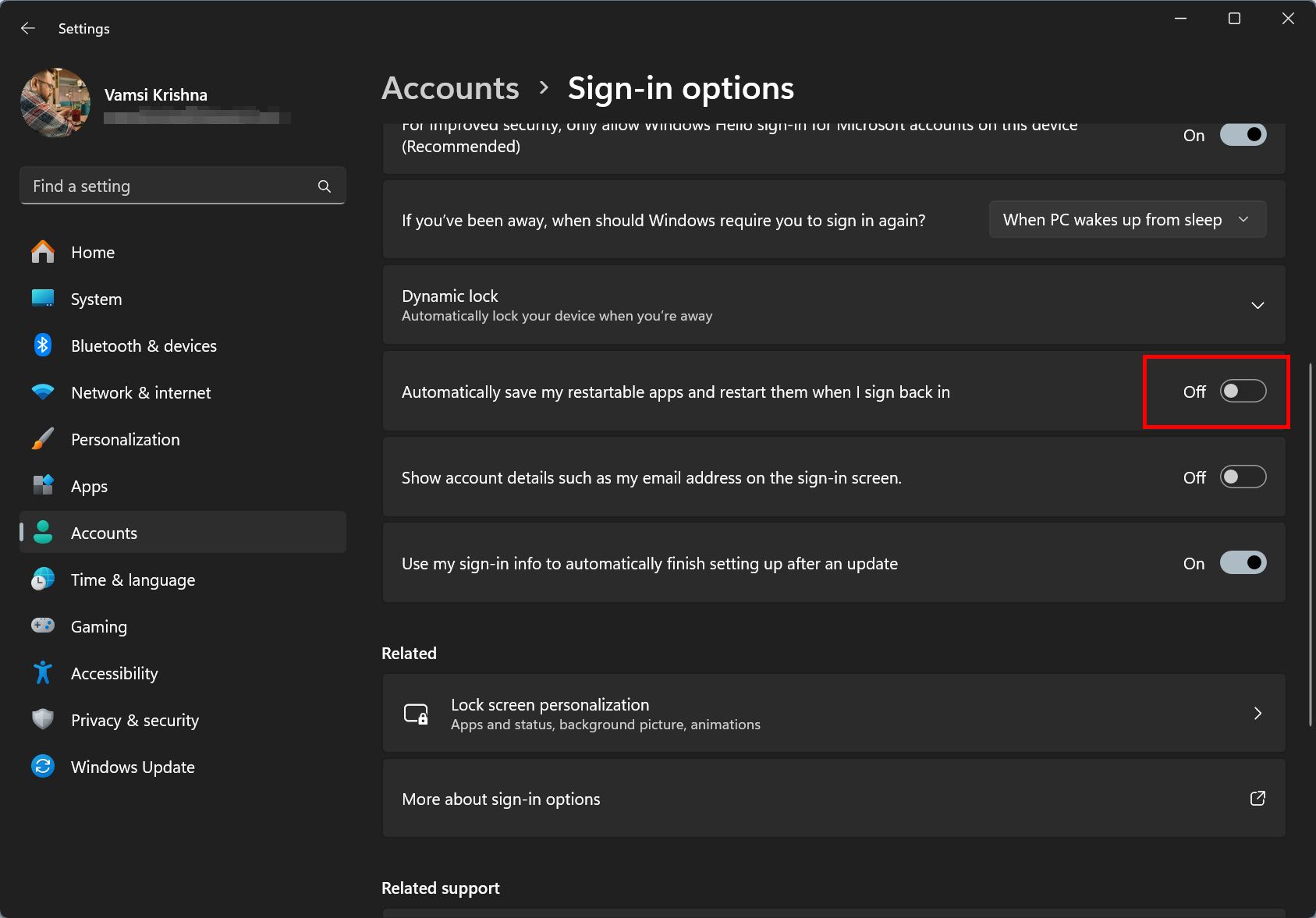Click the Bluetooth & devices icon
This screenshot has width=1316, height=918.
43,346
